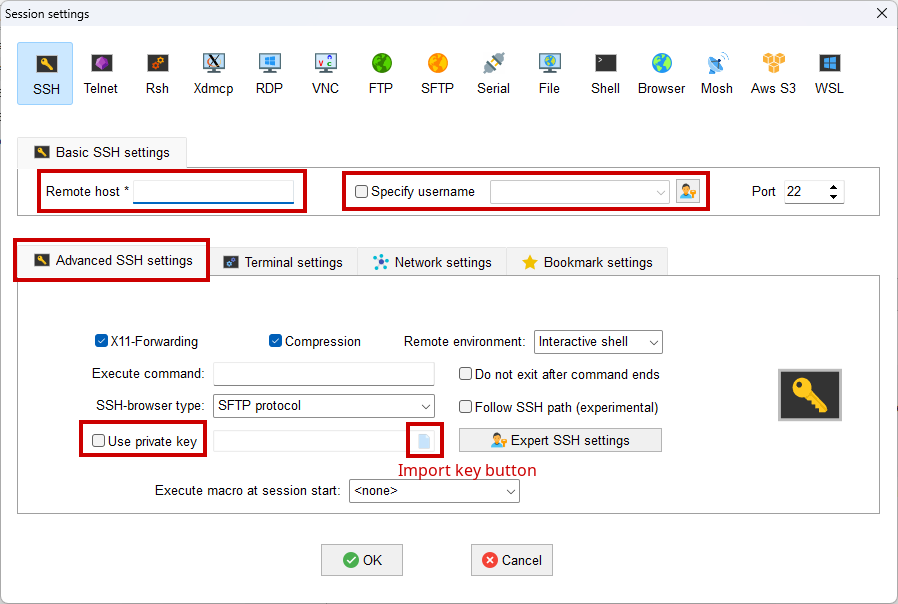Screen dimensions: 898x604
Task: Enable the Use private key checkbox
Action: point(99,441)
